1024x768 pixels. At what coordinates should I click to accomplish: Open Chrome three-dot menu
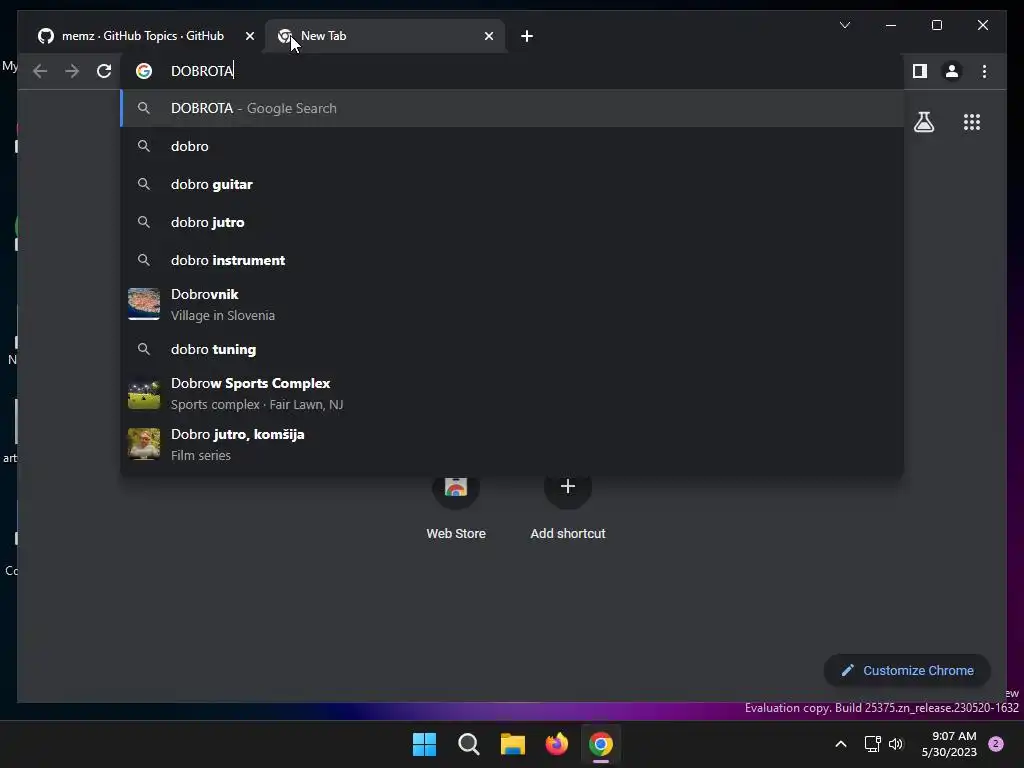(984, 71)
